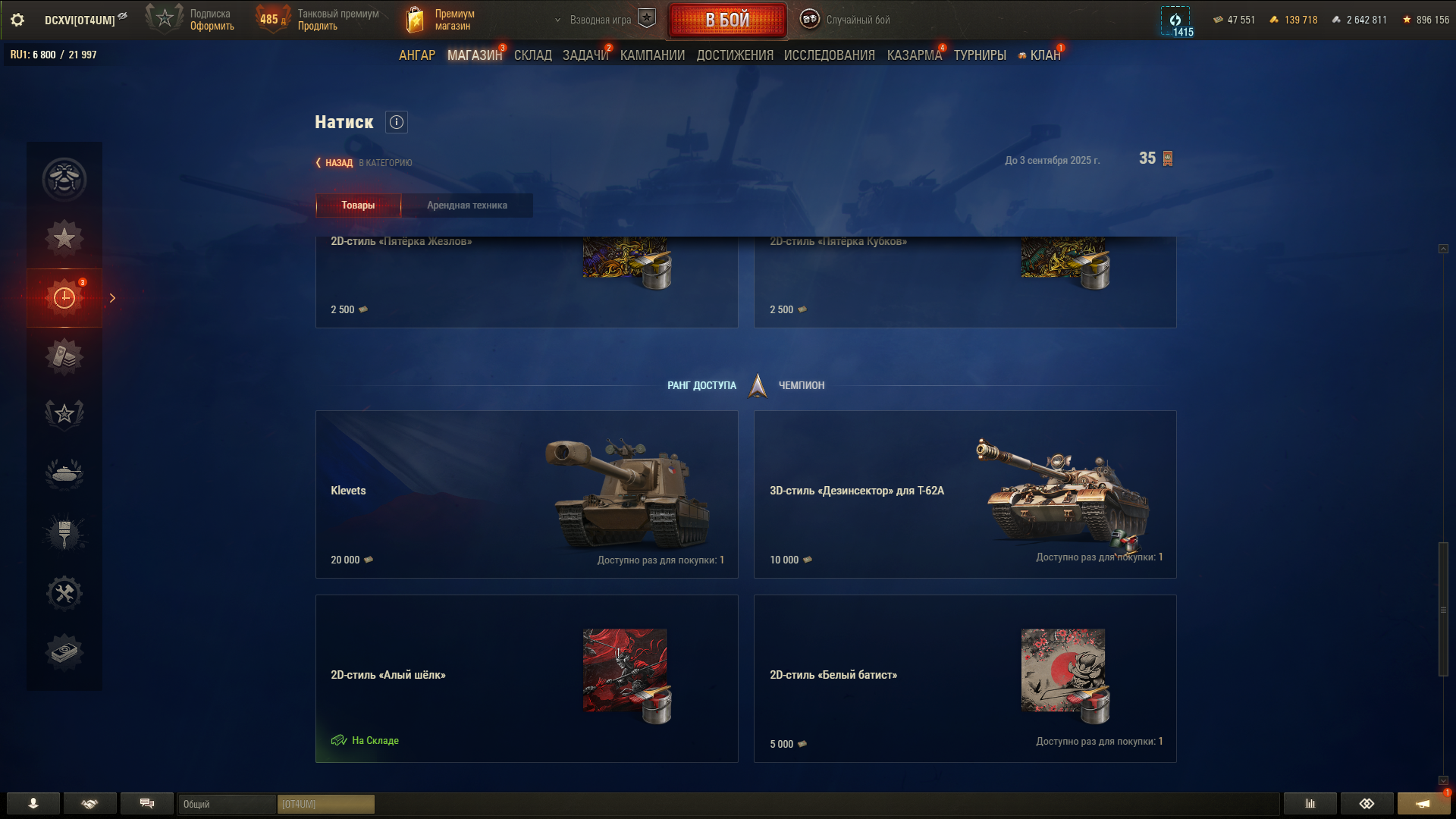Screen dimensions: 1456x819
Task: Open the Random battle mode selector
Action: tap(846, 20)
